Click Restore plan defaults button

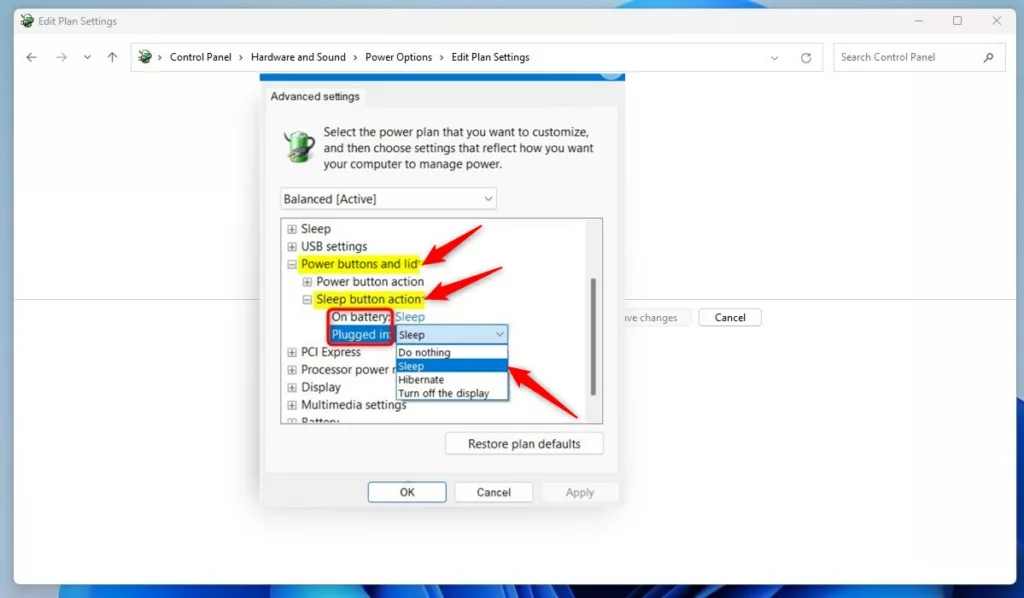(524, 444)
